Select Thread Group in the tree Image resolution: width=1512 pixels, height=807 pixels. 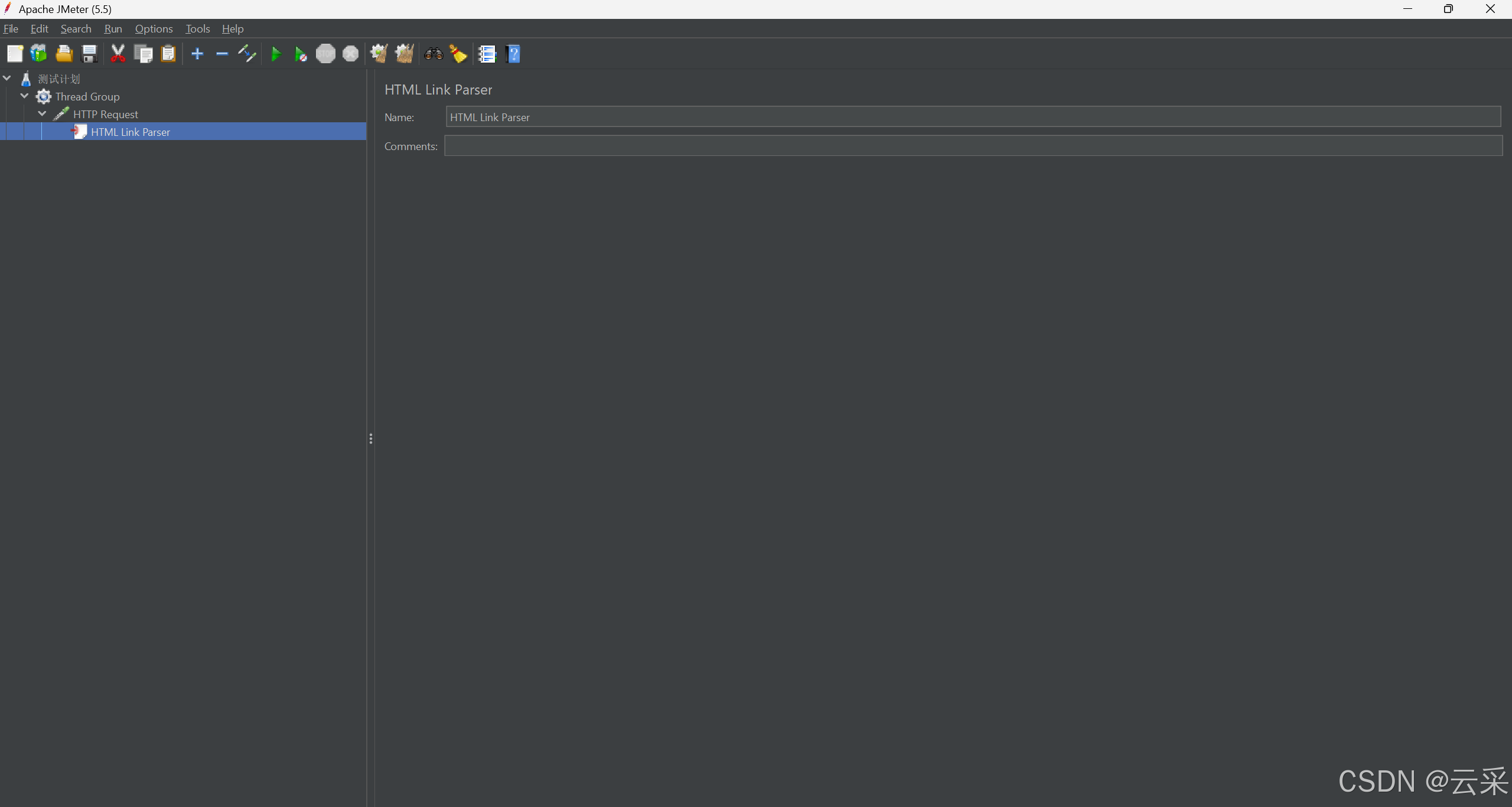coord(87,96)
